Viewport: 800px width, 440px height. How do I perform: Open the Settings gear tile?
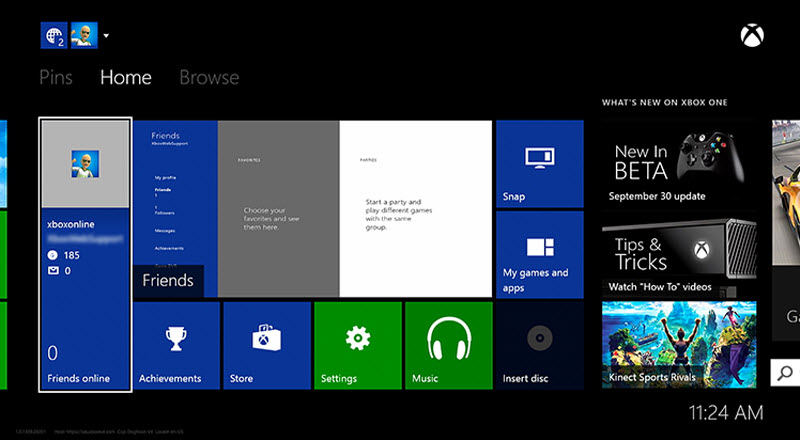pos(357,346)
